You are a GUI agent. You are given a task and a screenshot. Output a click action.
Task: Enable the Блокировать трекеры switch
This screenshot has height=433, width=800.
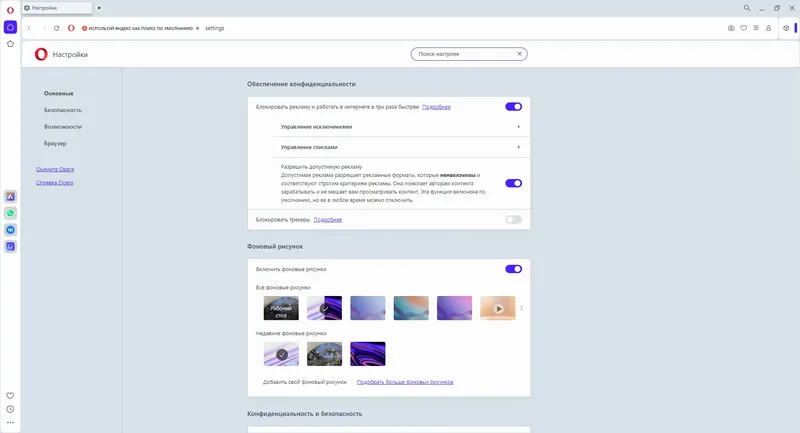tap(513, 219)
